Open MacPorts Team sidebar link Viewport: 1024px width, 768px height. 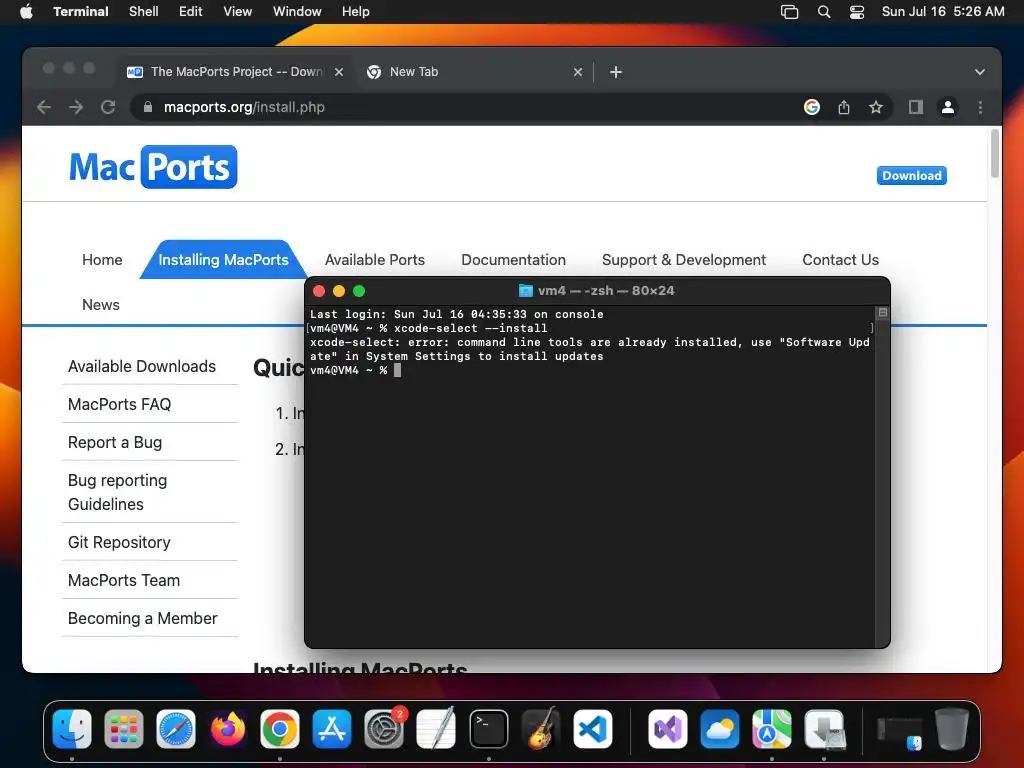click(x=123, y=581)
